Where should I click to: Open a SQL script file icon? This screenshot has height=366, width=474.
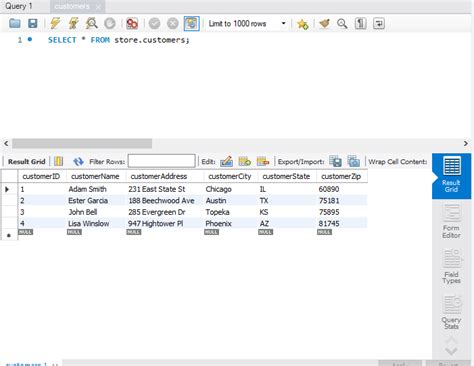tap(15, 23)
